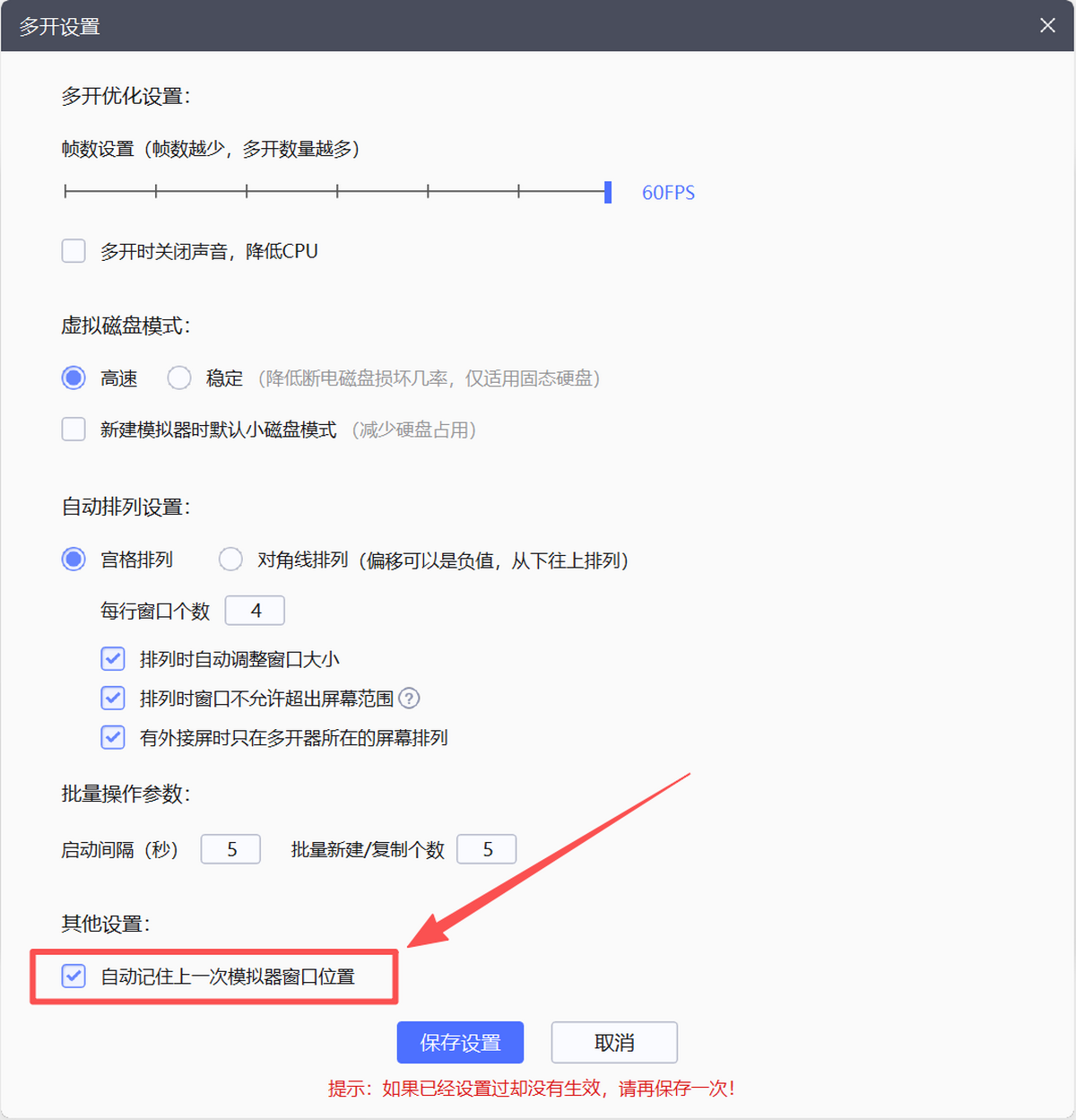This screenshot has height=1120, width=1076.
Task: Focus the 批量新建/复制个数 input field
Action: click(486, 849)
